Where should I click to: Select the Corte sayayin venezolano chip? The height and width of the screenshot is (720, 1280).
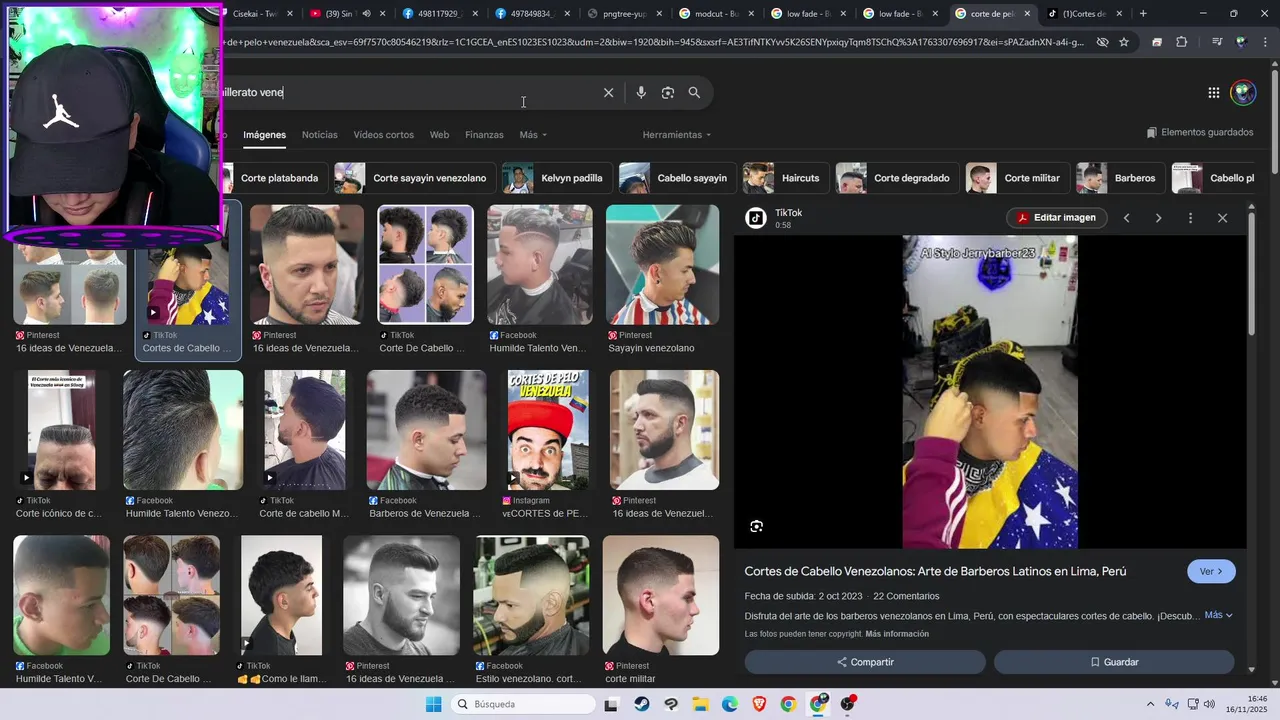[x=415, y=178]
